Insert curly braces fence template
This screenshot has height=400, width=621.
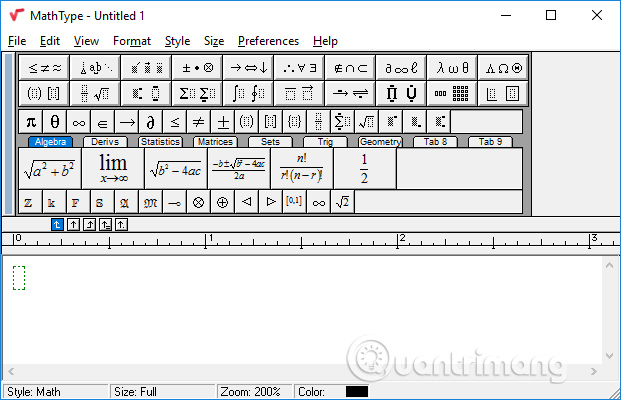294,122
